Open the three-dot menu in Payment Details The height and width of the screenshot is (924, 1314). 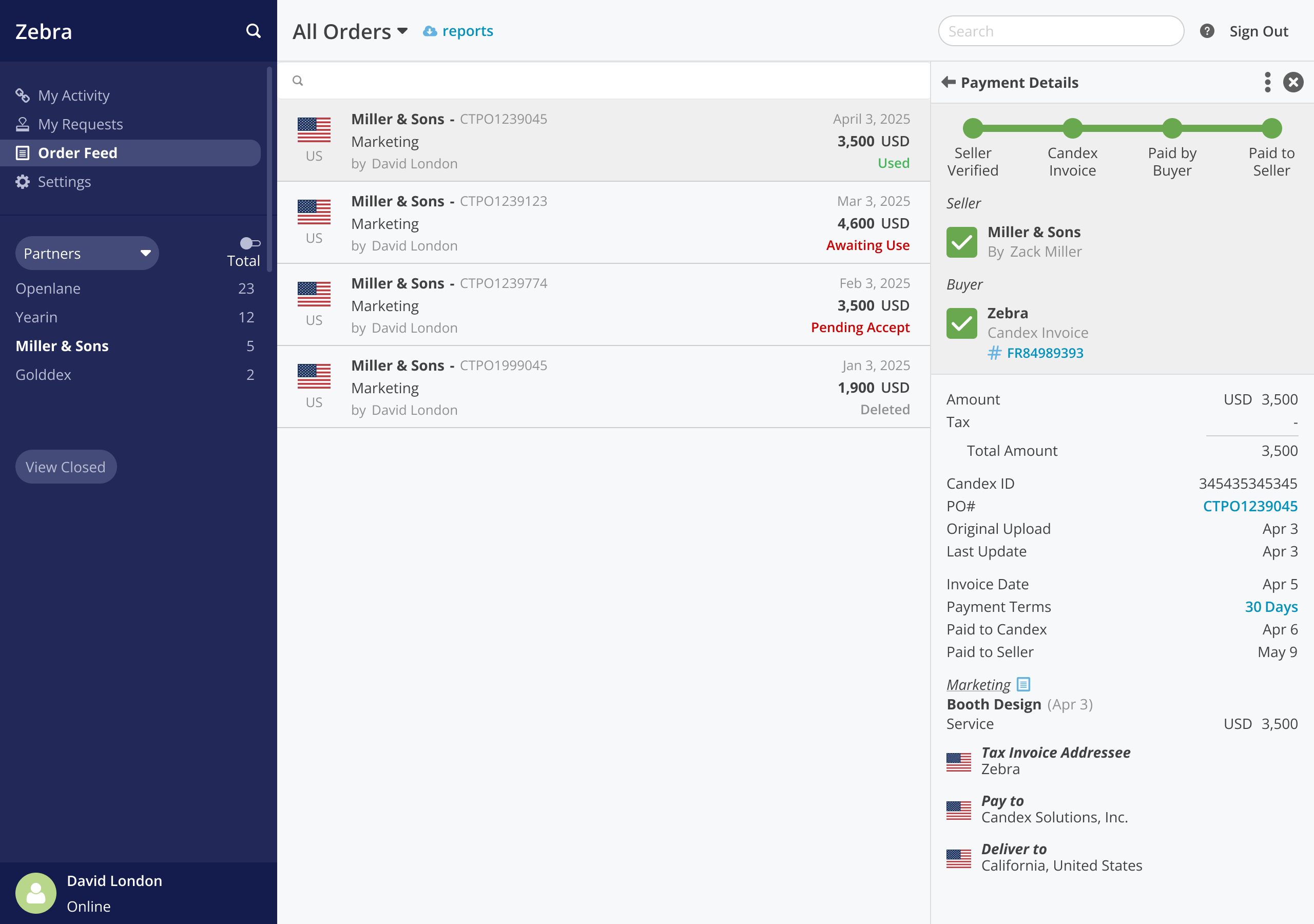(x=1267, y=83)
